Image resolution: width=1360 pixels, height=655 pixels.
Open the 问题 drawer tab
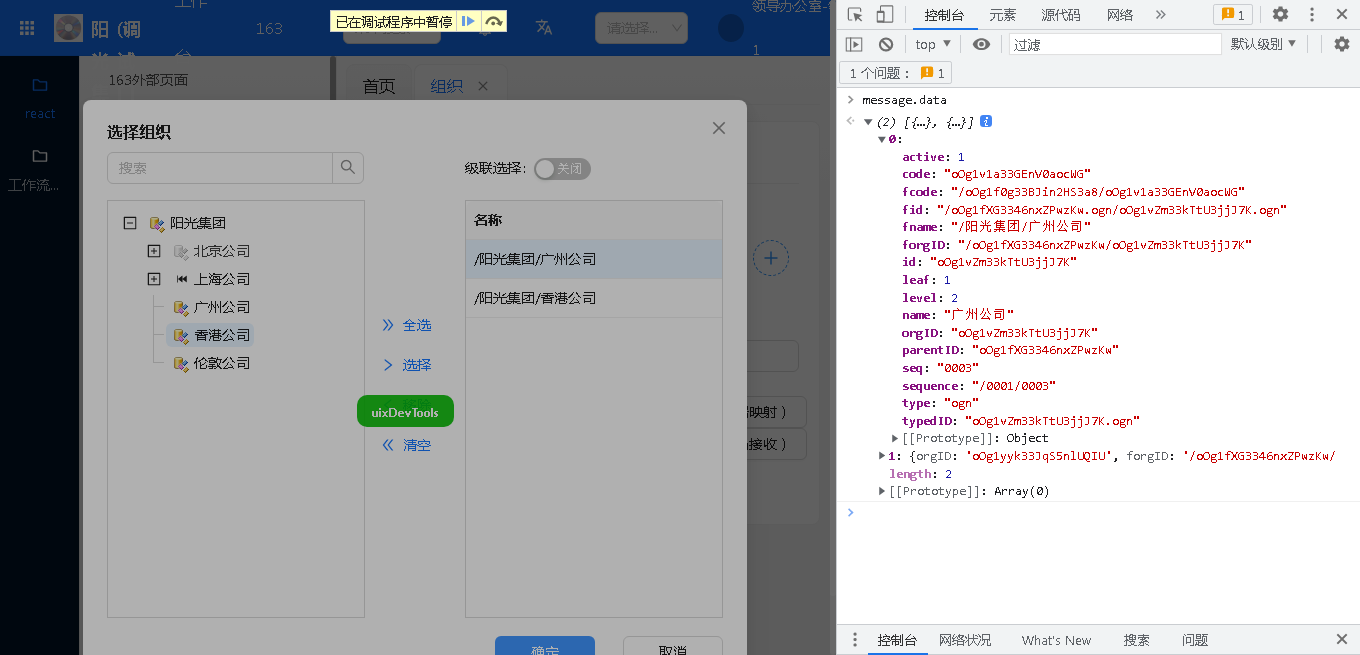(x=1195, y=640)
